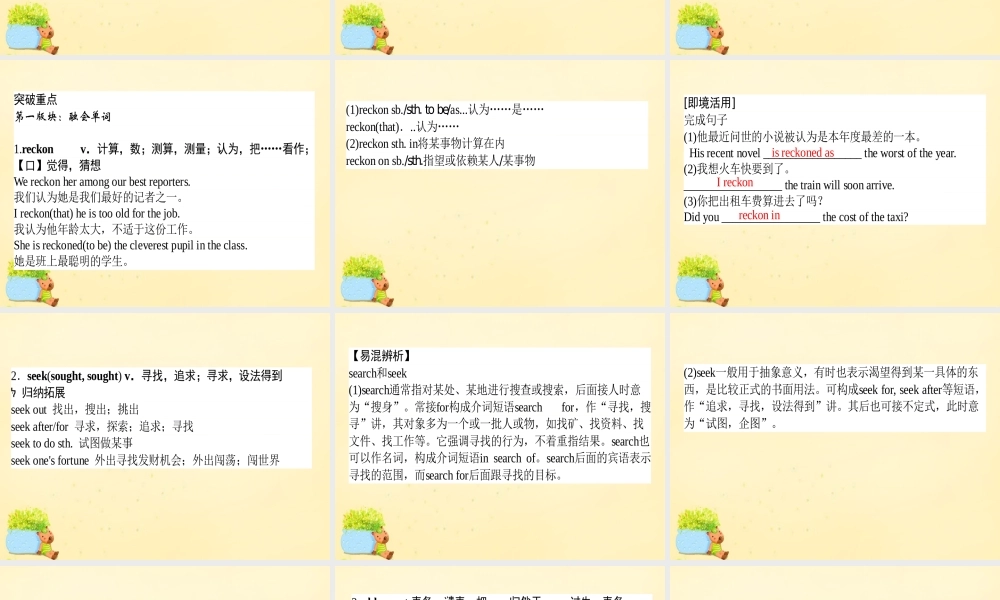
Task: Click the text 'the worst of the year.'
Action: 910,154
